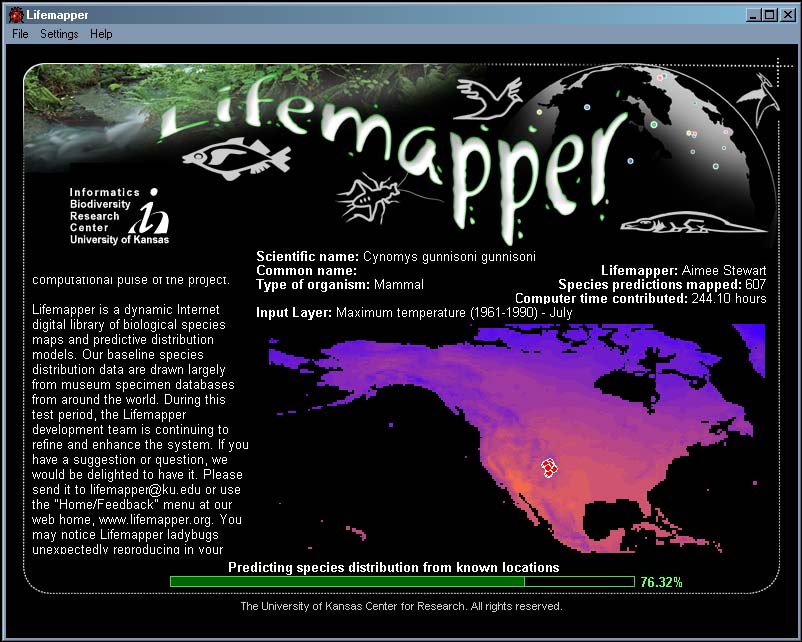The height and width of the screenshot is (642, 802).
Task: Click the "www.lifemapper.org" web address text
Action: (x=155, y=520)
